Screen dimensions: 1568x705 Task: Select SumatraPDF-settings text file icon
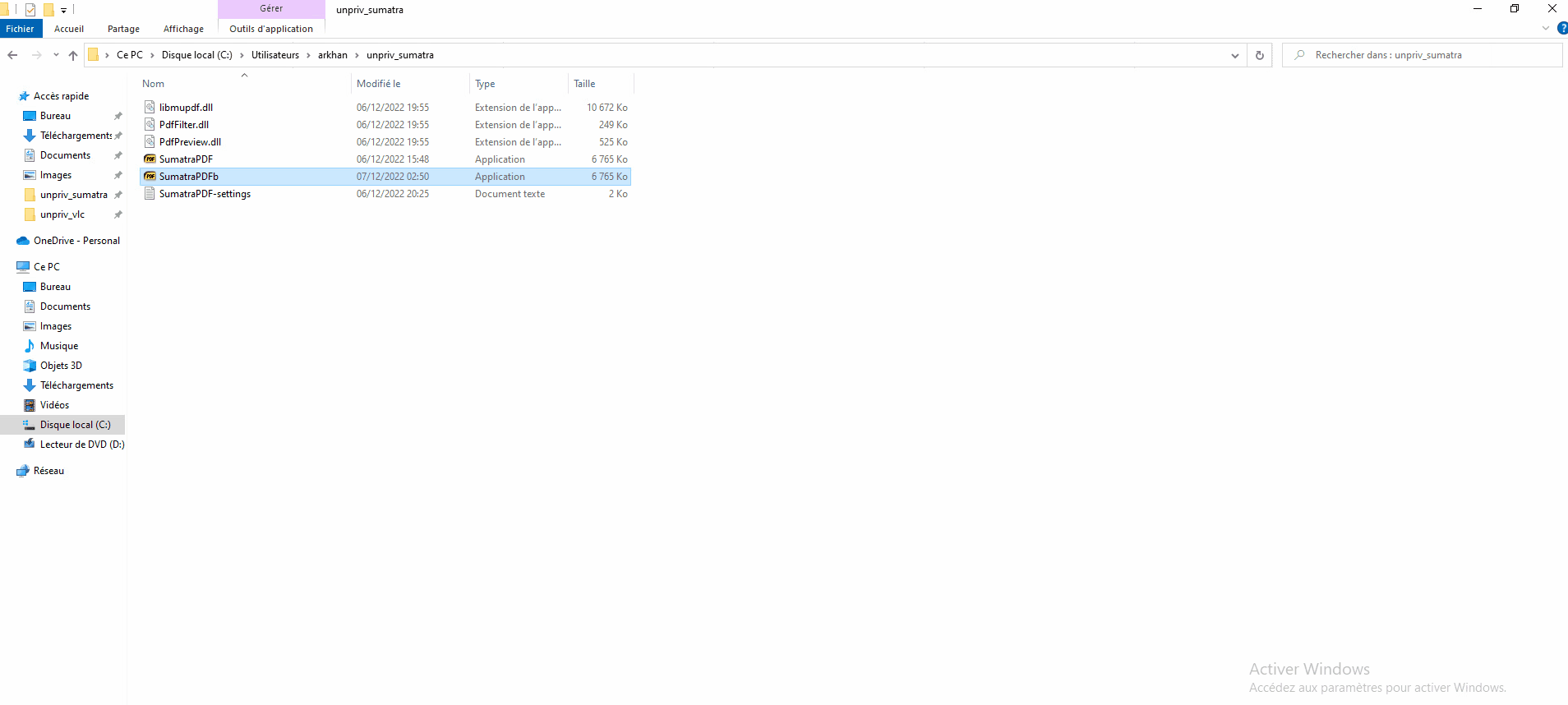pos(150,193)
